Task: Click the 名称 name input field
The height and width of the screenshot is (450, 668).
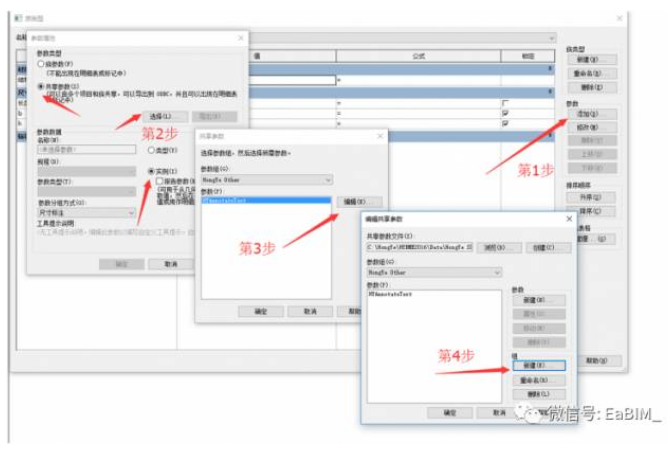Action: tap(87, 150)
